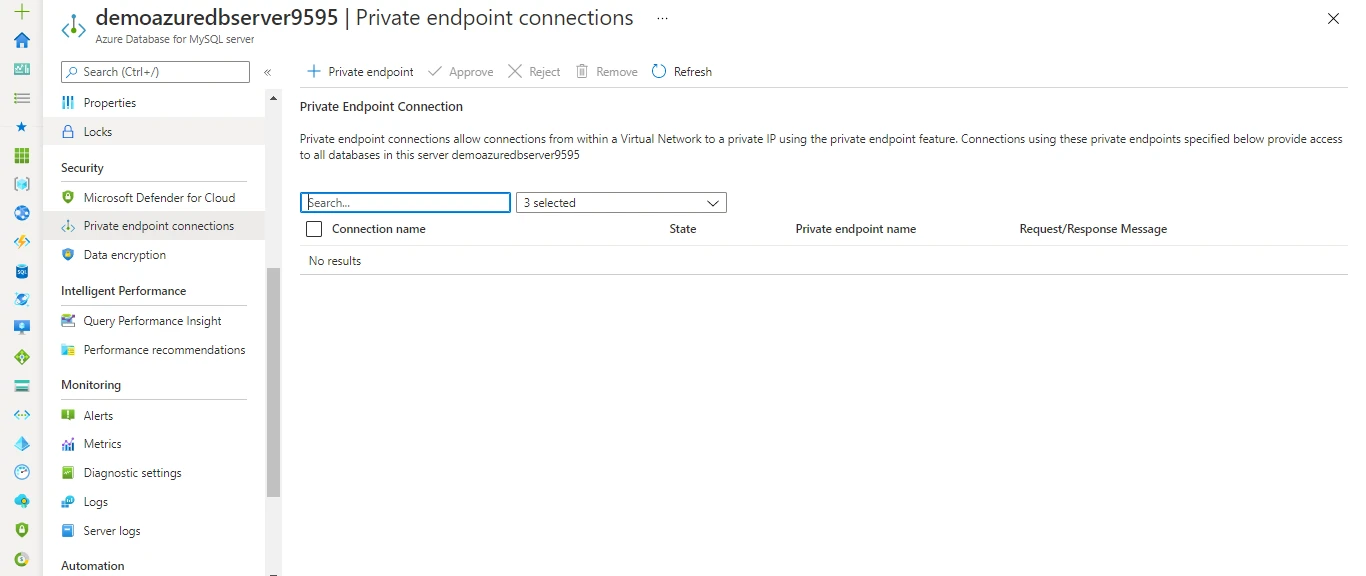Screen dimensions: 1366x576
Task: Open the Metrics blade
Action: coord(101,443)
